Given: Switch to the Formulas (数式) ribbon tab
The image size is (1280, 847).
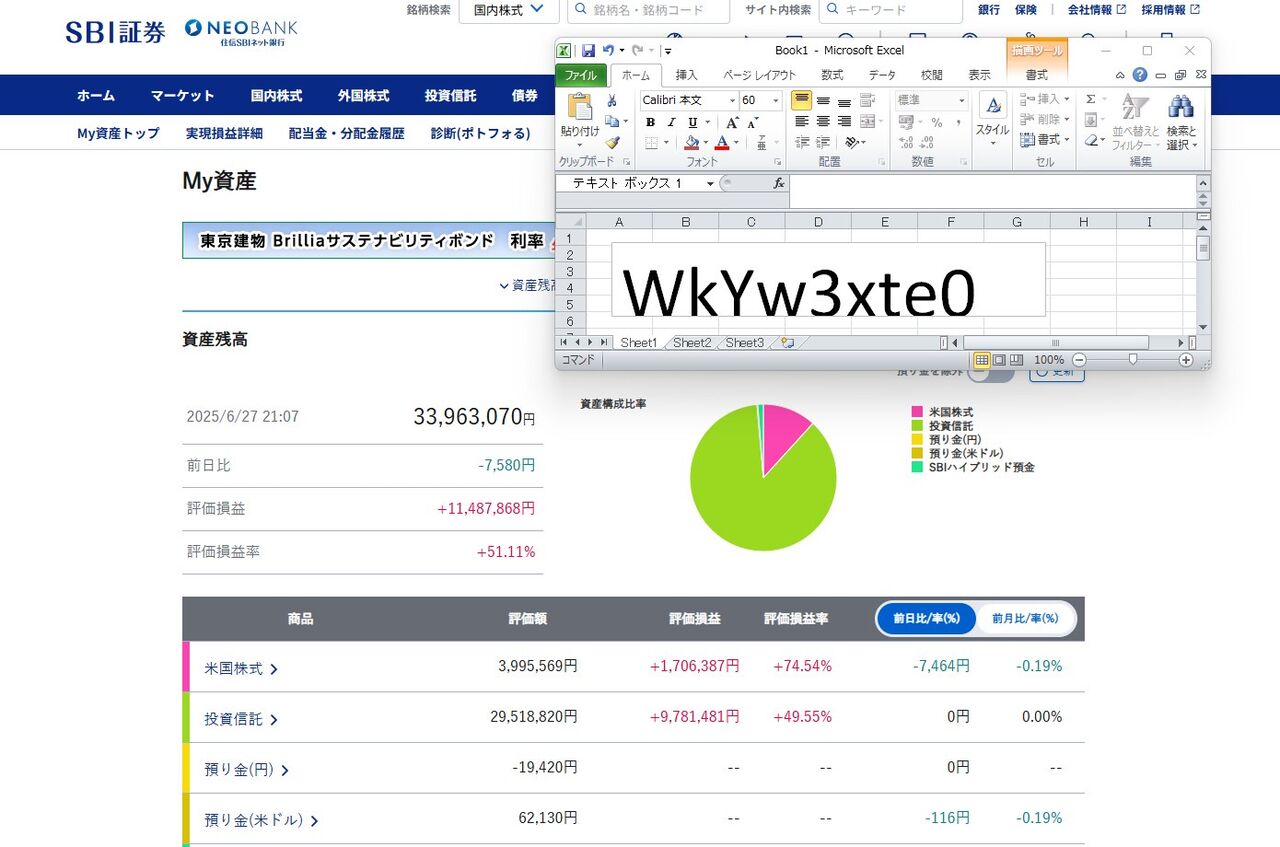Looking at the screenshot, I should (x=832, y=75).
